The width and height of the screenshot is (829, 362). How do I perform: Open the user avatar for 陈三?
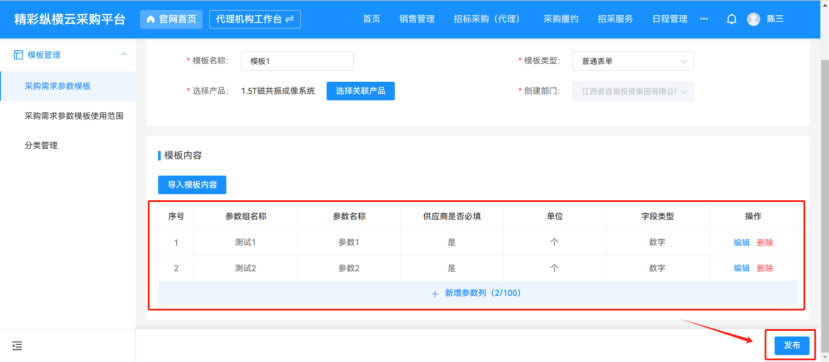coord(753,20)
